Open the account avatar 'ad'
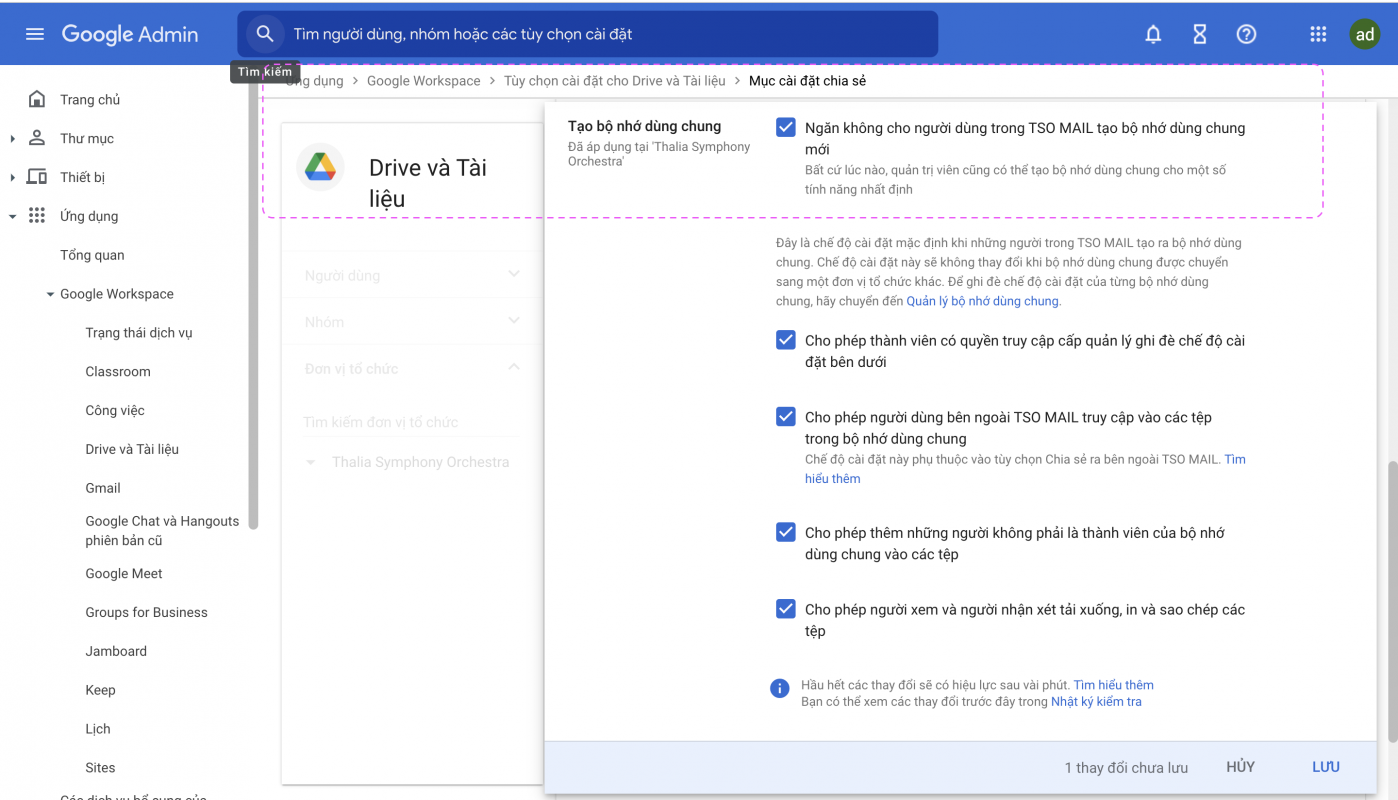 click(x=1364, y=34)
